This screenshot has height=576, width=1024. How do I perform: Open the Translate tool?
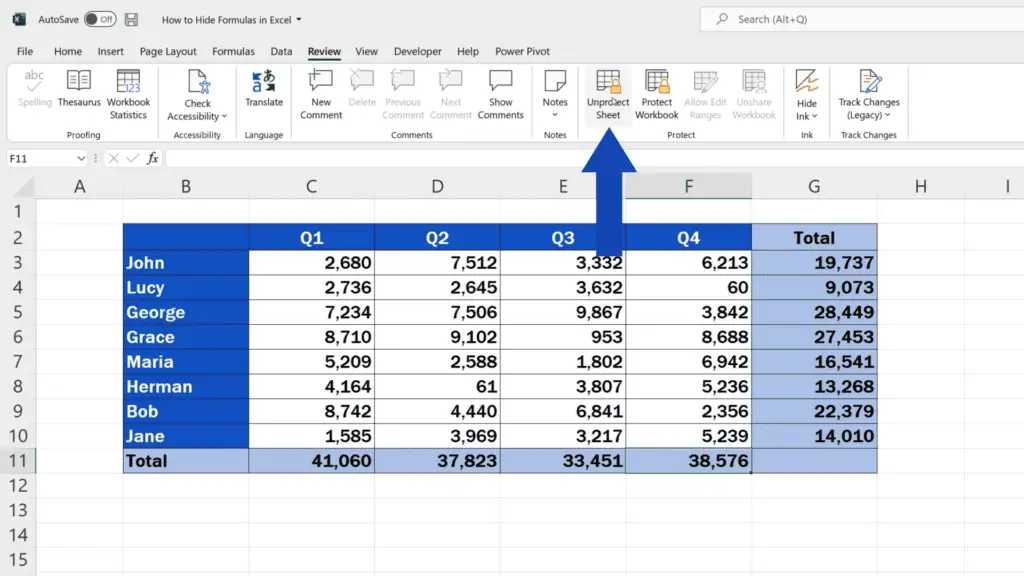pyautogui.click(x=264, y=88)
